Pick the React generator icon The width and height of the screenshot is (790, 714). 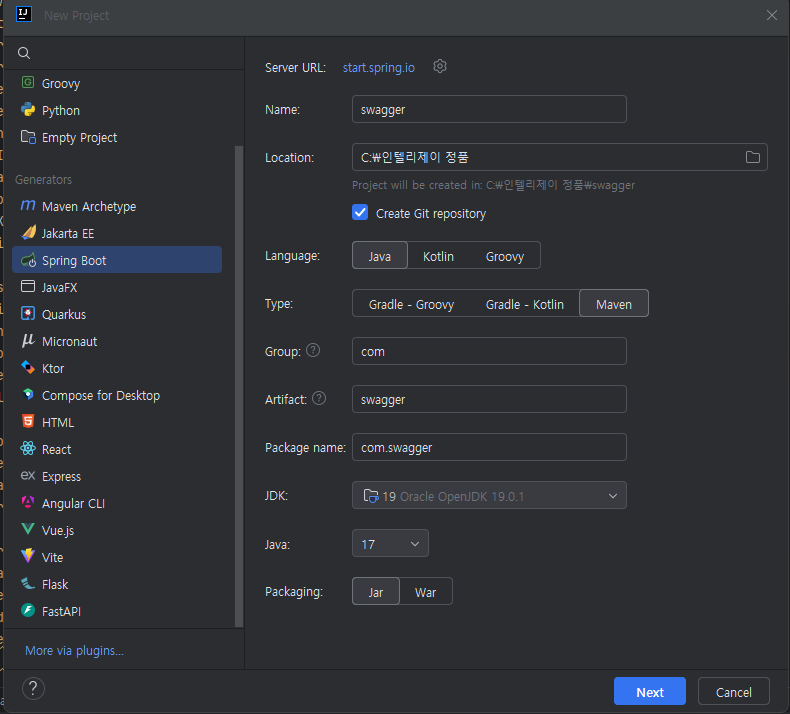28,448
